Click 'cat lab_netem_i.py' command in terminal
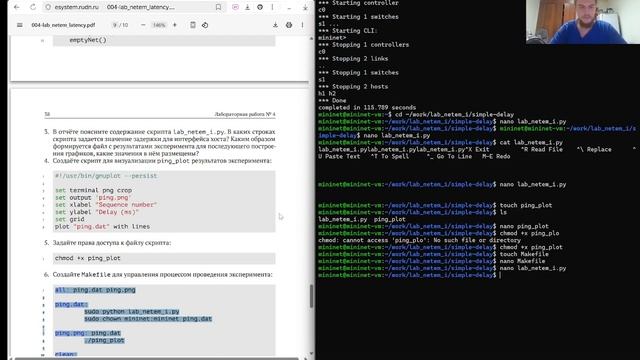Viewport: 640px width, 360px height. 531,142
